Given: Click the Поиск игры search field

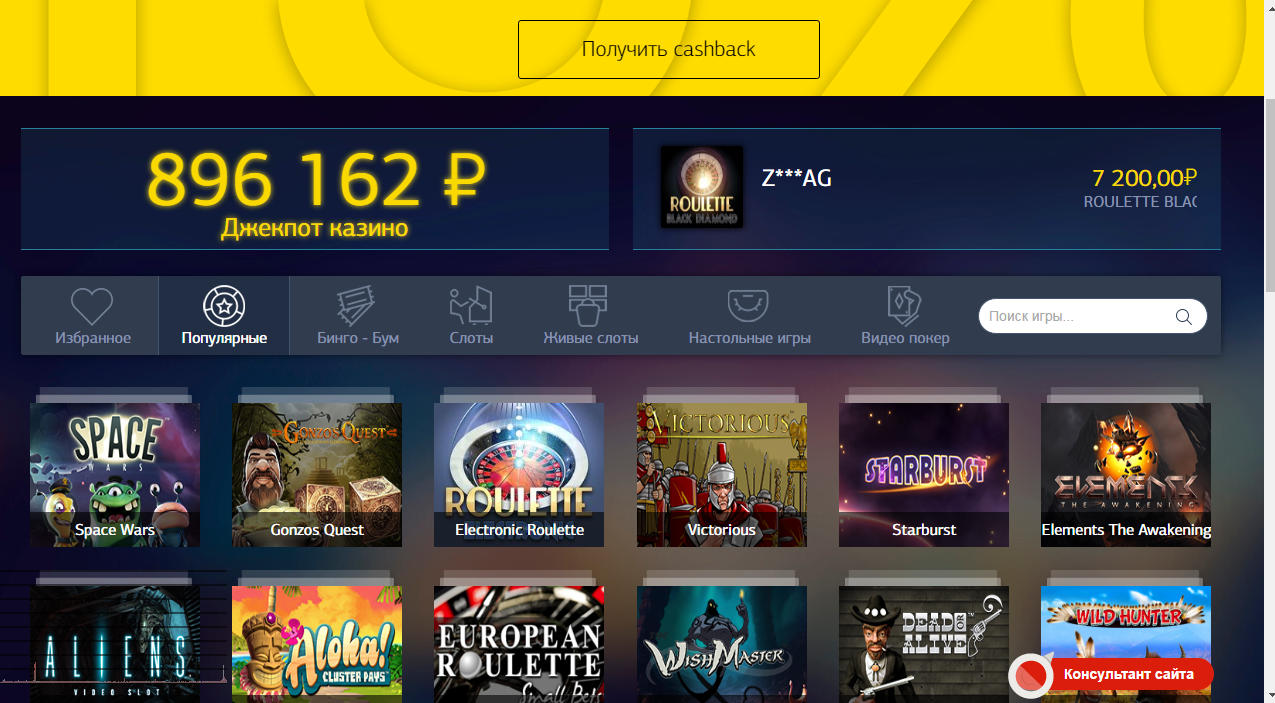Looking at the screenshot, I should click(1093, 316).
